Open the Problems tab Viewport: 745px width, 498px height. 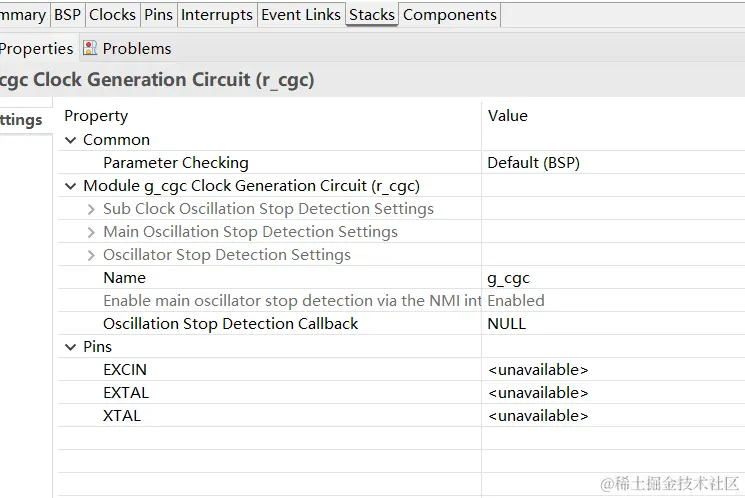137,48
